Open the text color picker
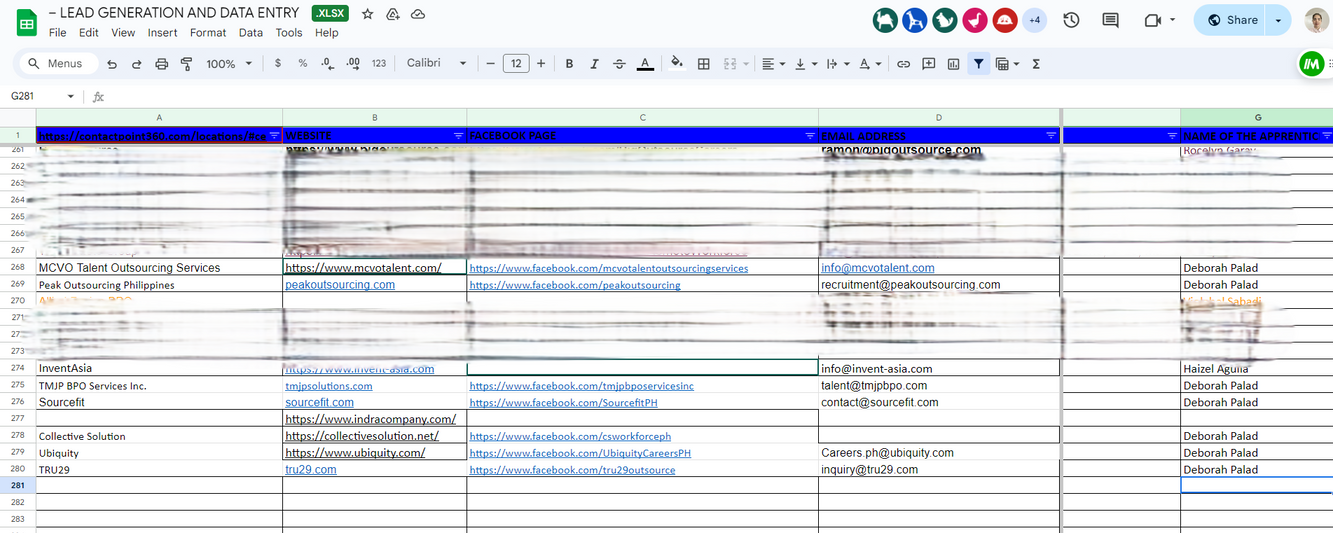The width and height of the screenshot is (1333, 533). coord(645,64)
